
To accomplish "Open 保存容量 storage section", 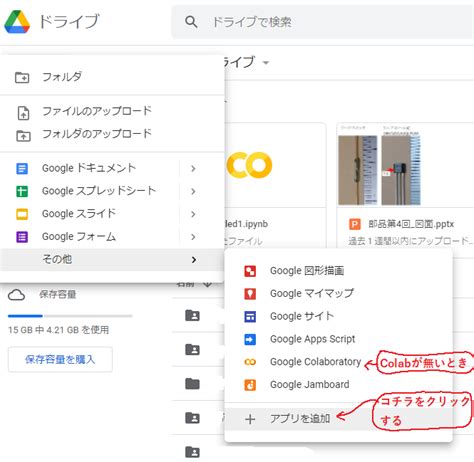I will click(x=58, y=294).
